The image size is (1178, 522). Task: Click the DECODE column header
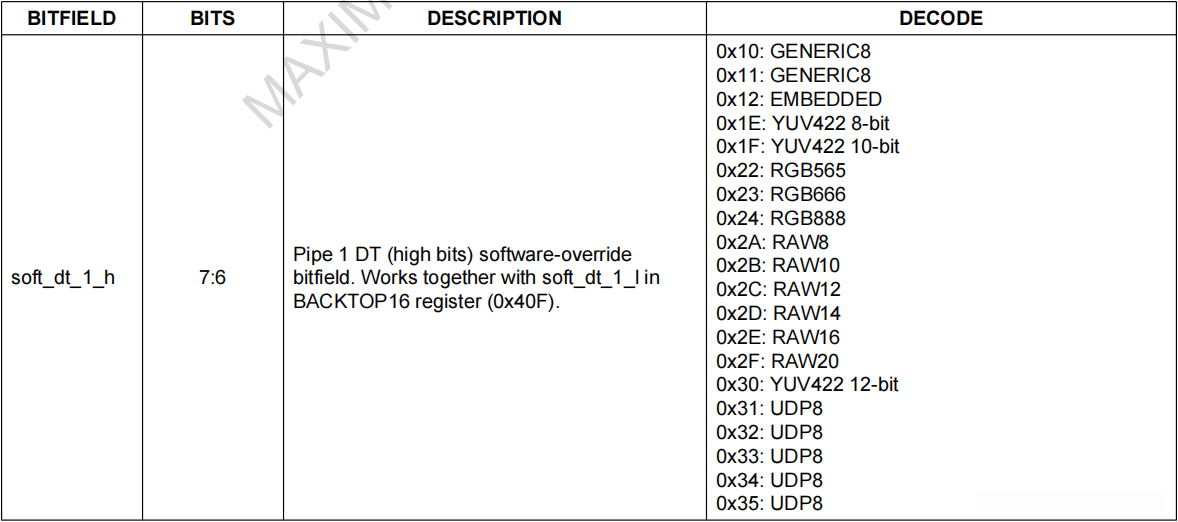pyautogui.click(x=940, y=18)
